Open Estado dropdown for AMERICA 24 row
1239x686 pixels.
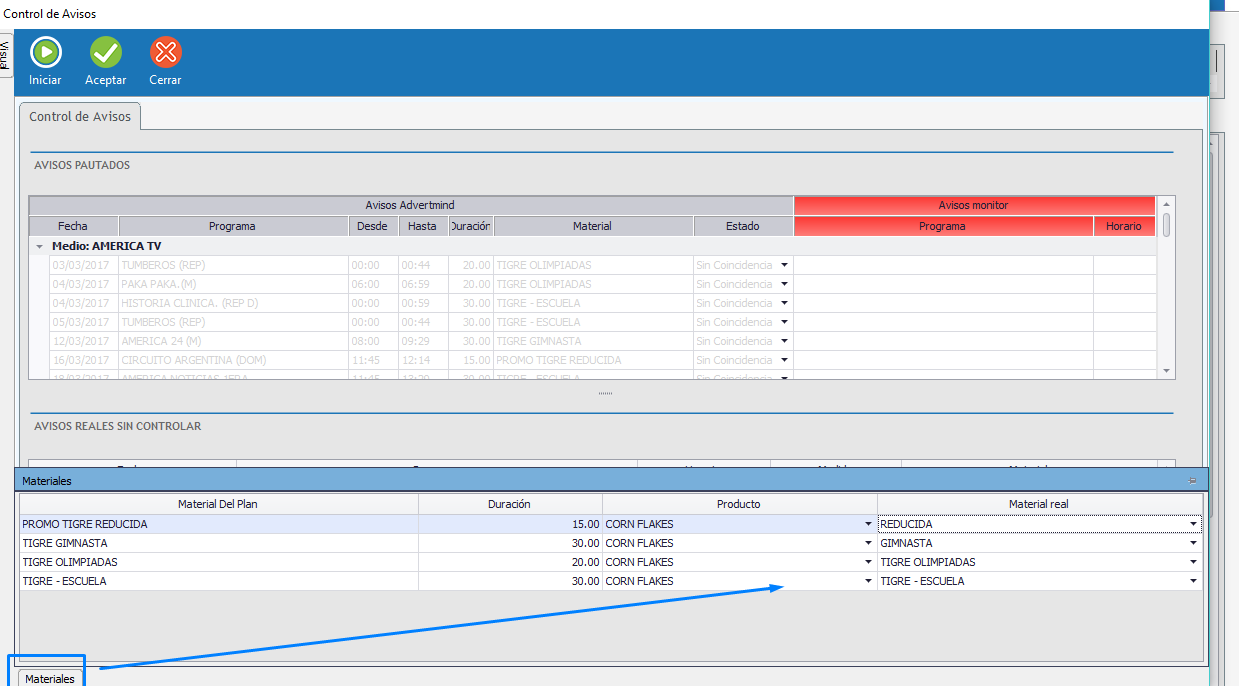pos(785,341)
